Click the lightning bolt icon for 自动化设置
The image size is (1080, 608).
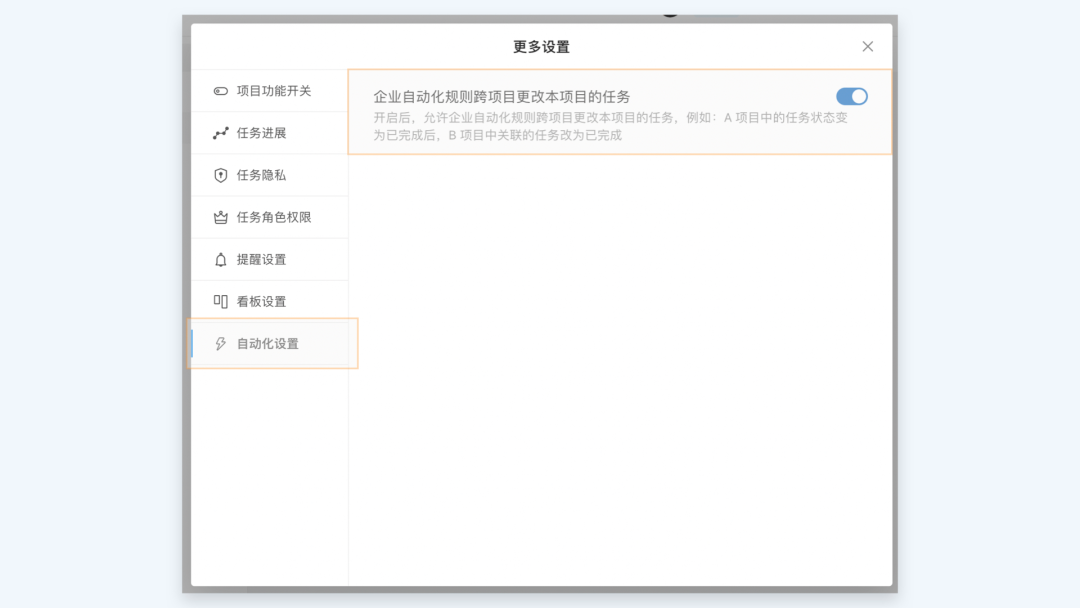[x=221, y=344]
